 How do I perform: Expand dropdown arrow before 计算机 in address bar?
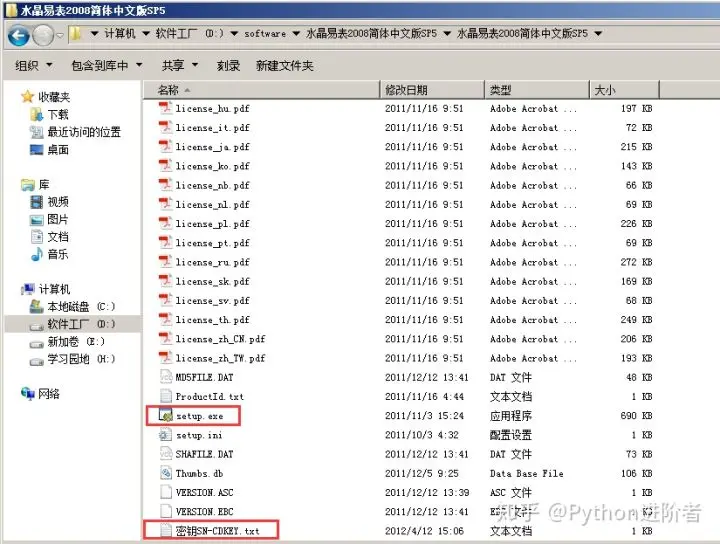(x=94, y=34)
